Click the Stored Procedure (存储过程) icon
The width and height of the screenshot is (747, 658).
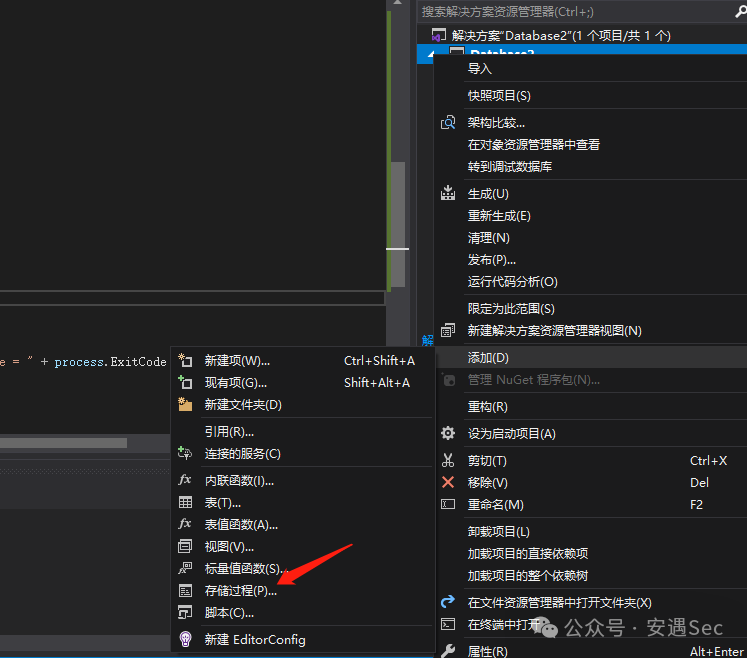185,591
